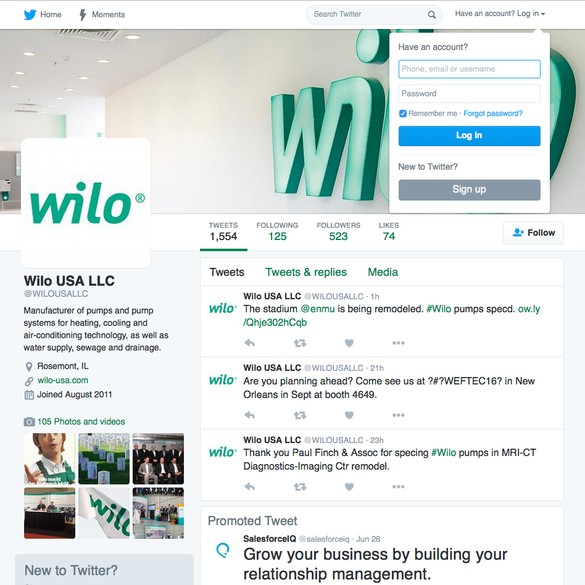Click the magnifier search icon
This screenshot has height=585, width=585.
click(432, 15)
